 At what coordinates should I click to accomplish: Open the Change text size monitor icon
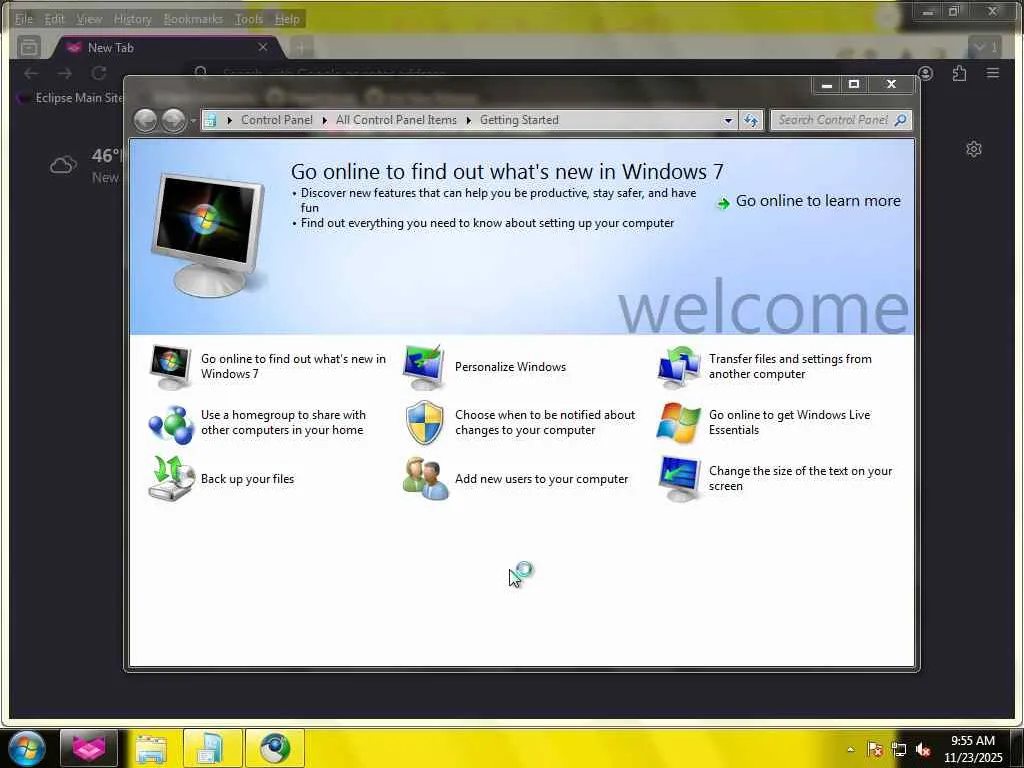pos(679,479)
